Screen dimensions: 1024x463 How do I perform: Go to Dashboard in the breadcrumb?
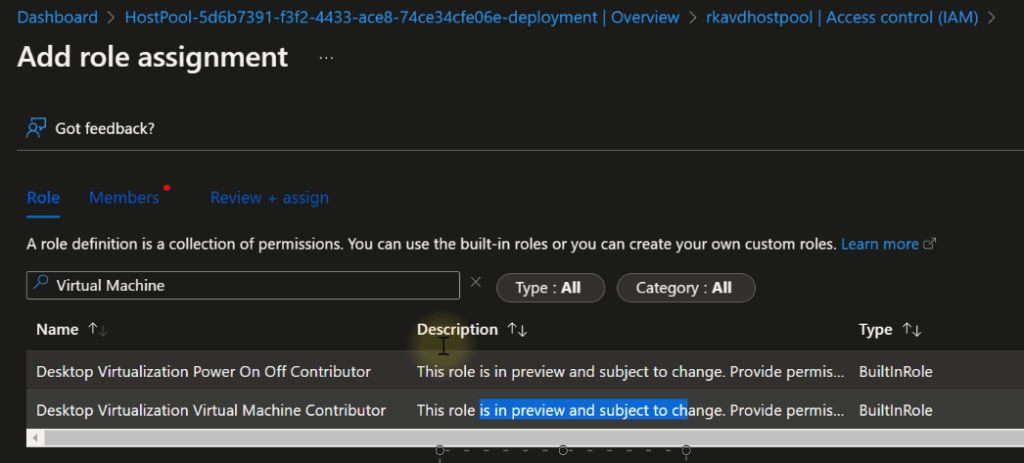[x=58, y=17]
